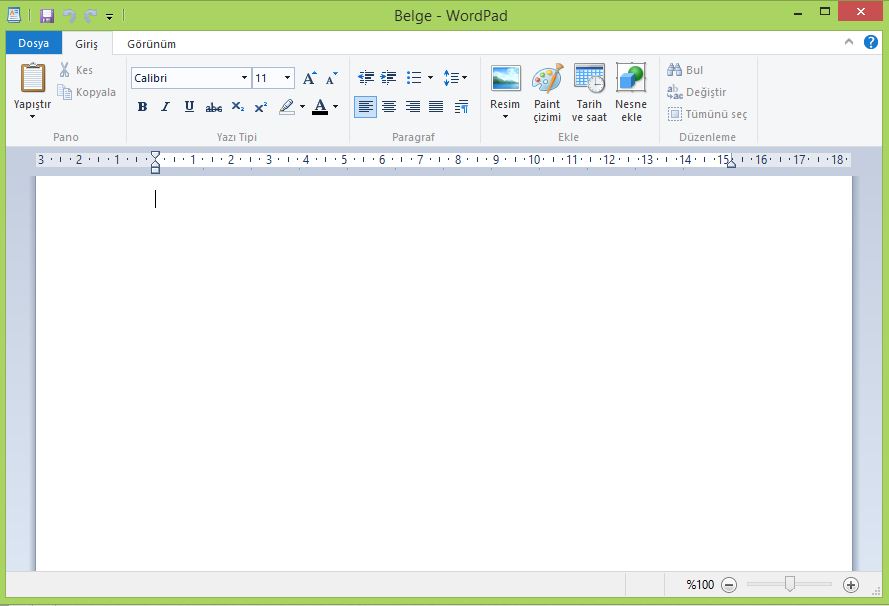Insert a Paint çizimi drawing
889x606 pixels.
547,93
